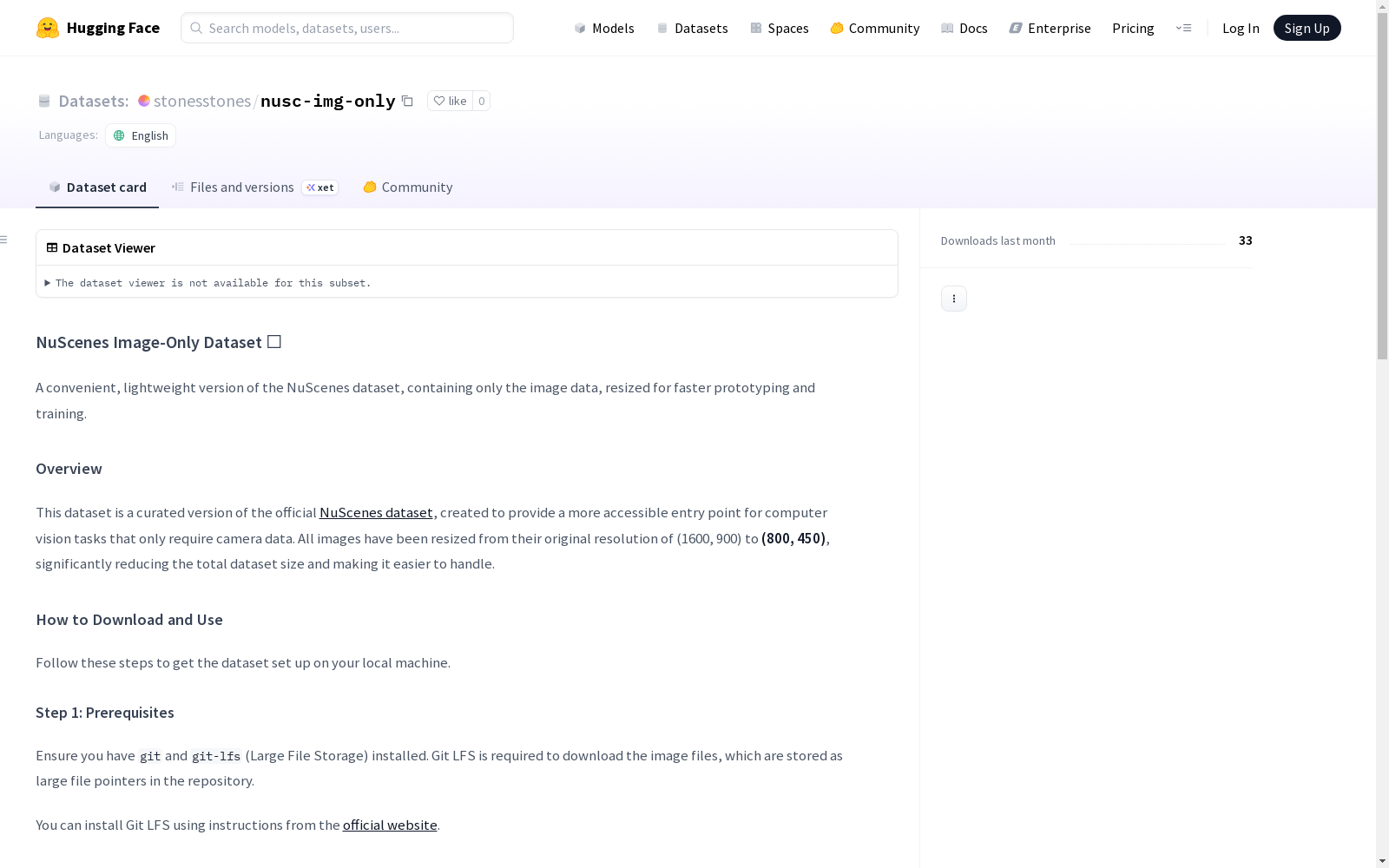Screen dimensions: 1389x868
Task: Open Community in the top navigation
Action: pos(874,28)
